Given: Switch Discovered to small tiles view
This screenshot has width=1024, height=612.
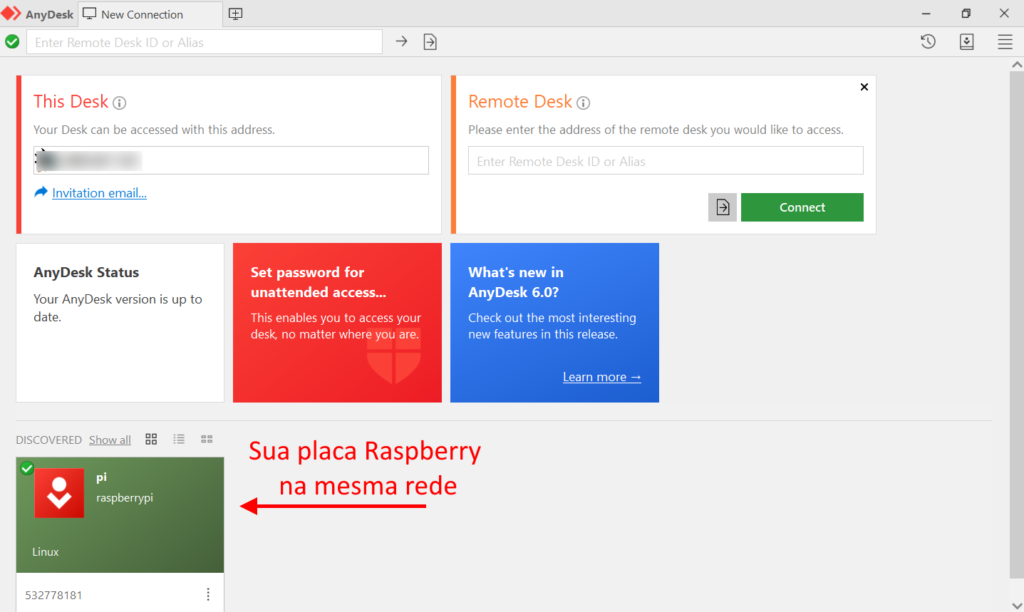Looking at the screenshot, I should point(207,439).
